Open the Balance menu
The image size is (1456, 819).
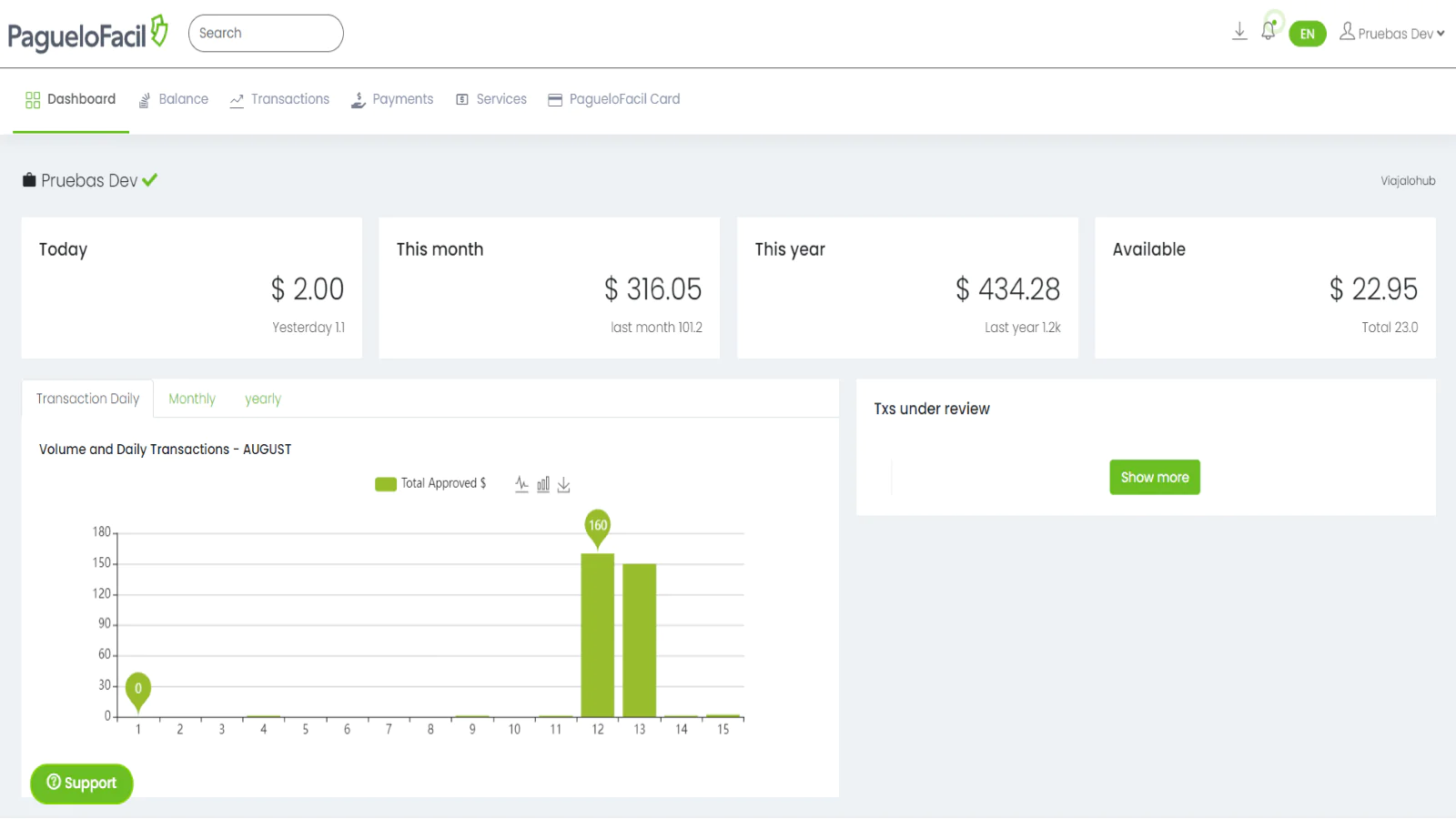pos(174,99)
